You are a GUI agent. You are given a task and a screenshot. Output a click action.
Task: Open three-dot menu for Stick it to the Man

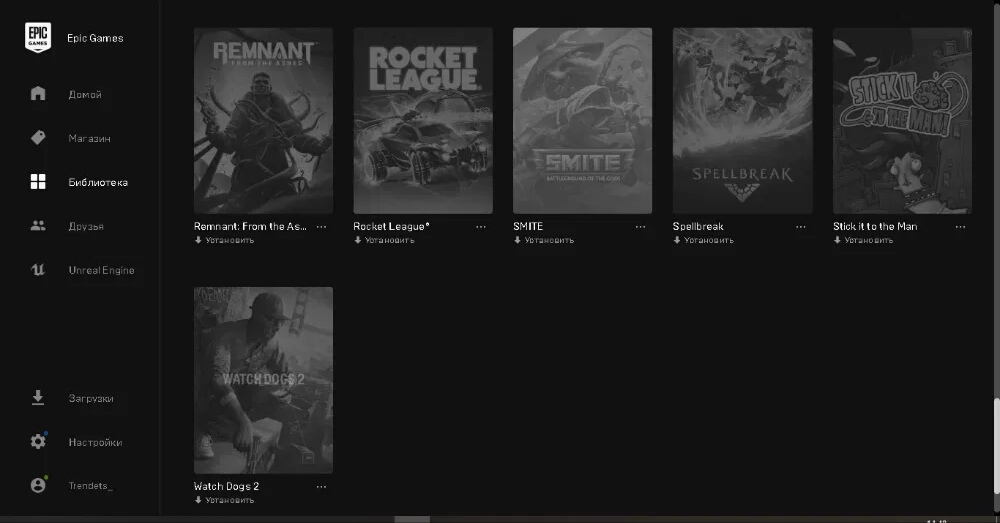pos(960,227)
